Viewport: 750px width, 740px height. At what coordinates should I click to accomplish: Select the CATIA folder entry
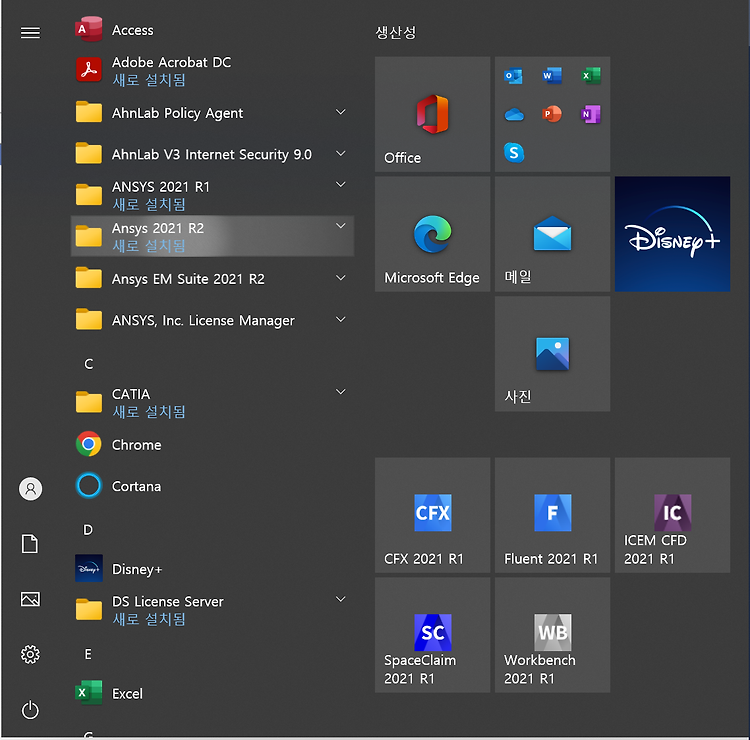[x=212, y=402]
